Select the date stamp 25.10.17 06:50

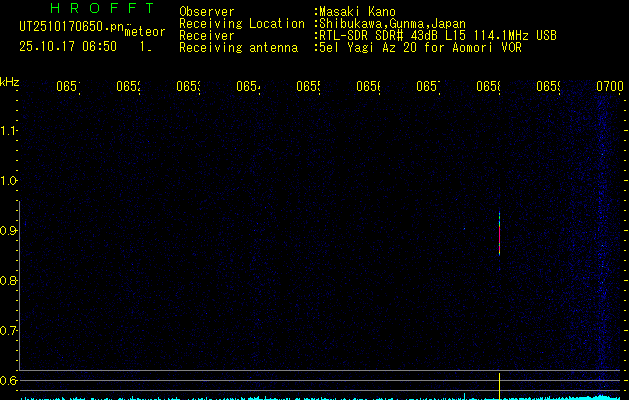tap(68, 46)
